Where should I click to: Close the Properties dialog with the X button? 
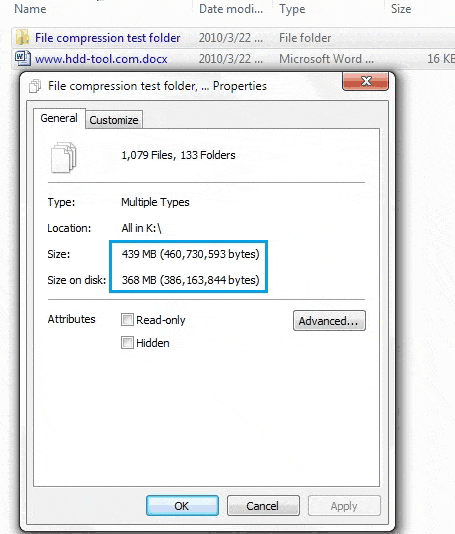(365, 81)
